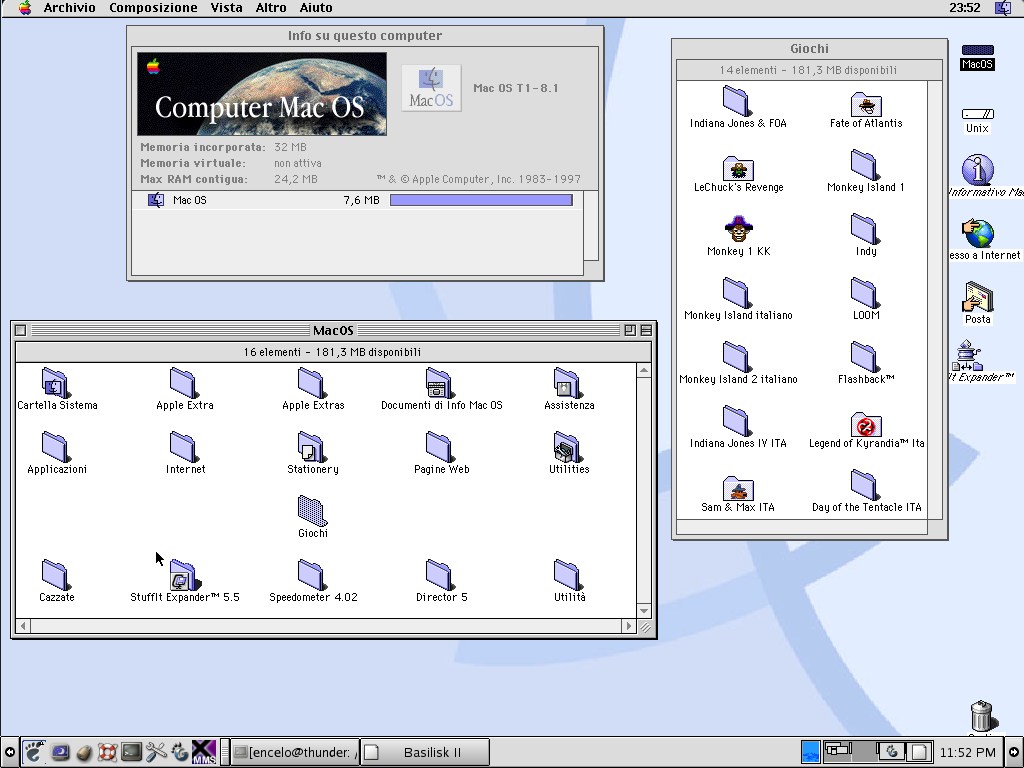This screenshot has width=1024, height=768.
Task: Select the Stationery folder
Action: (x=313, y=454)
